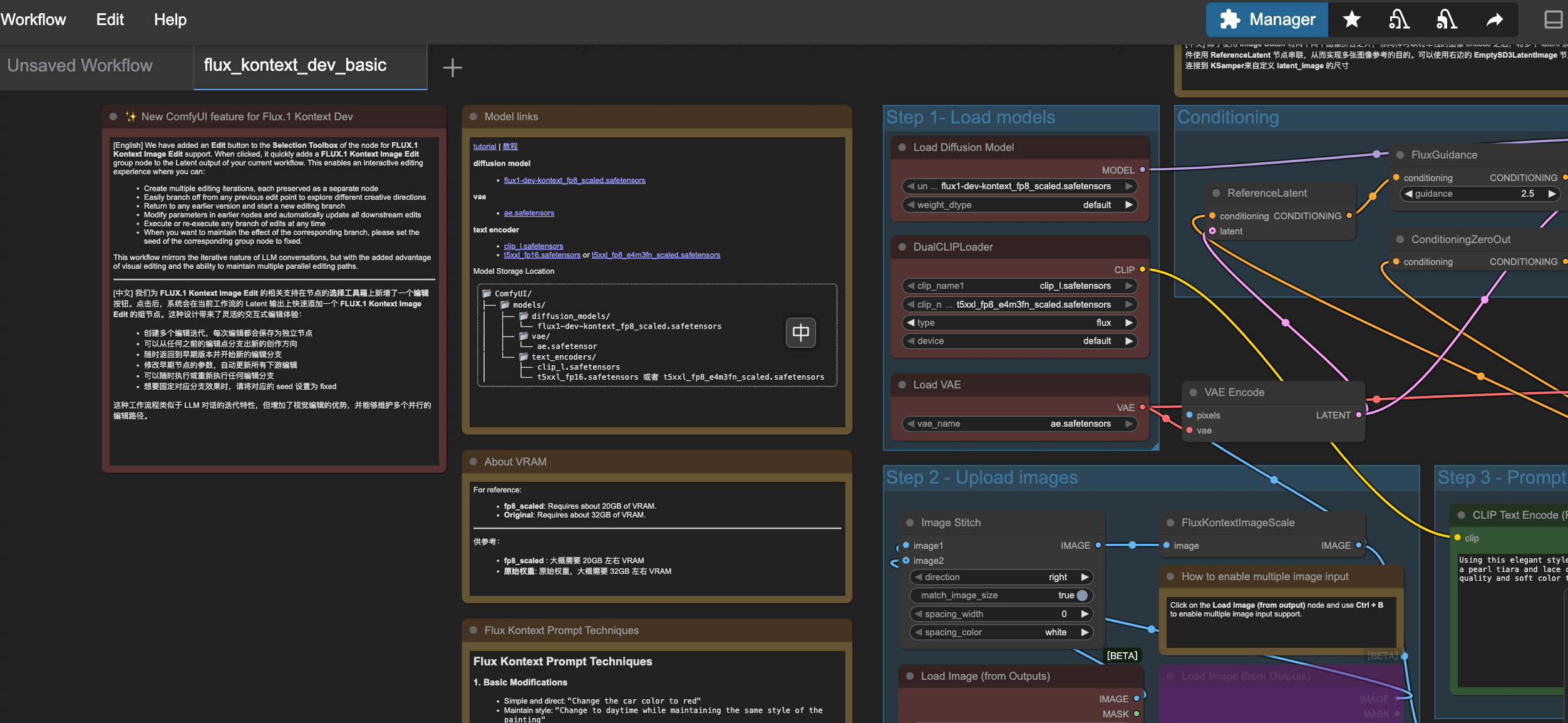
Task: Click image2 input socket on Image Stitch
Action: click(905, 560)
